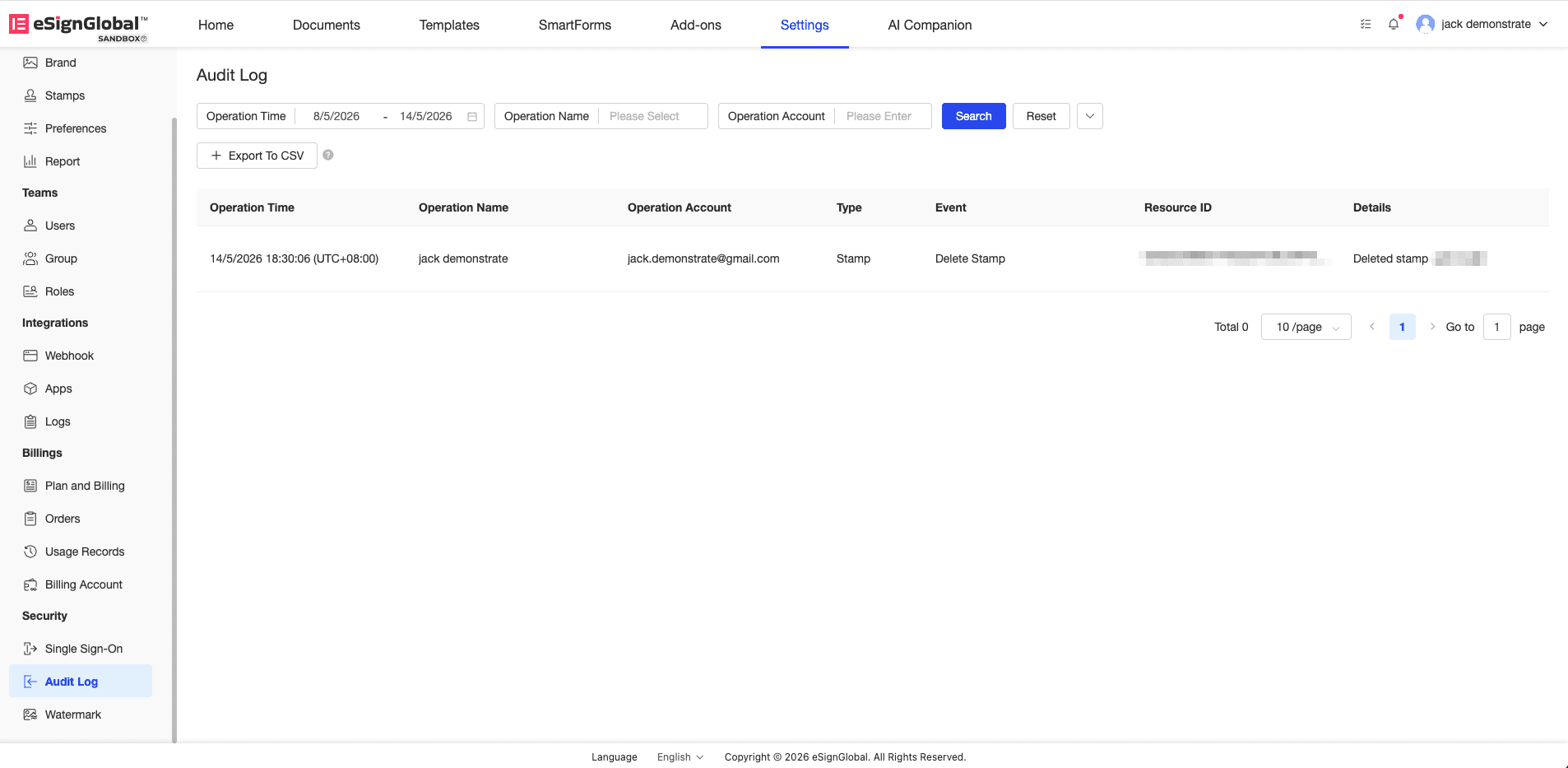Open Usage Records in sidebar
Screen dimensions: 1568x768
(85, 552)
